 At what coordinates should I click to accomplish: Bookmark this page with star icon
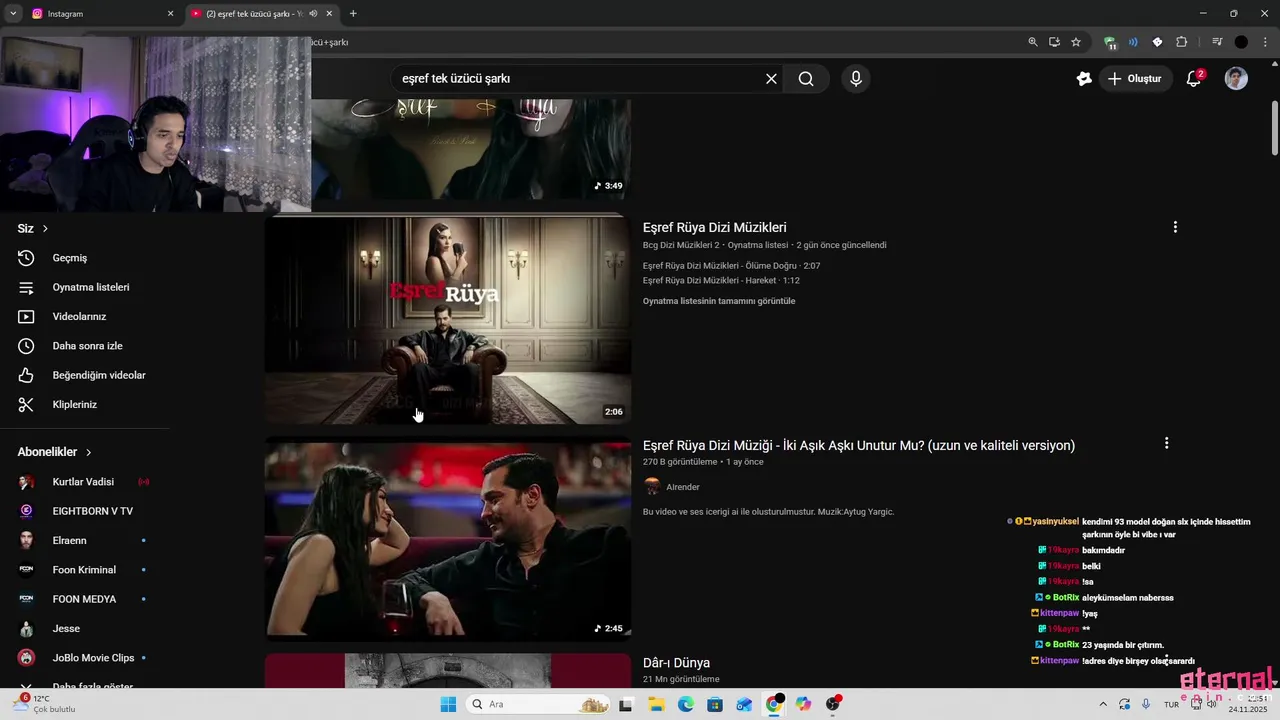(x=1076, y=42)
